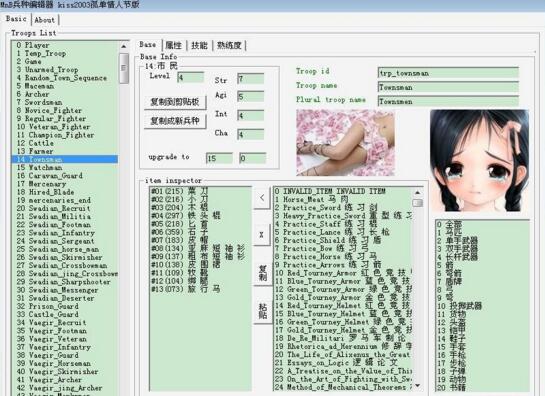Image resolution: width=545 pixels, height=396 pixels.
Task: Select 1 Temp_Troop in the list
Action: [65, 53]
